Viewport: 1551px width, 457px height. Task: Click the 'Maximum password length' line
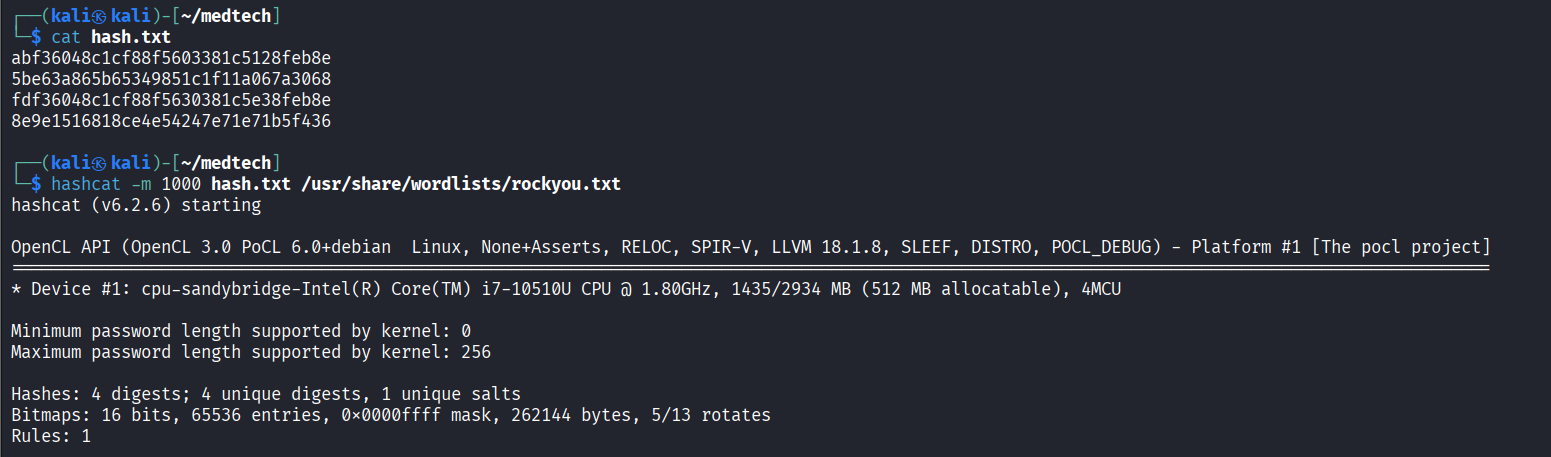[x=251, y=352]
